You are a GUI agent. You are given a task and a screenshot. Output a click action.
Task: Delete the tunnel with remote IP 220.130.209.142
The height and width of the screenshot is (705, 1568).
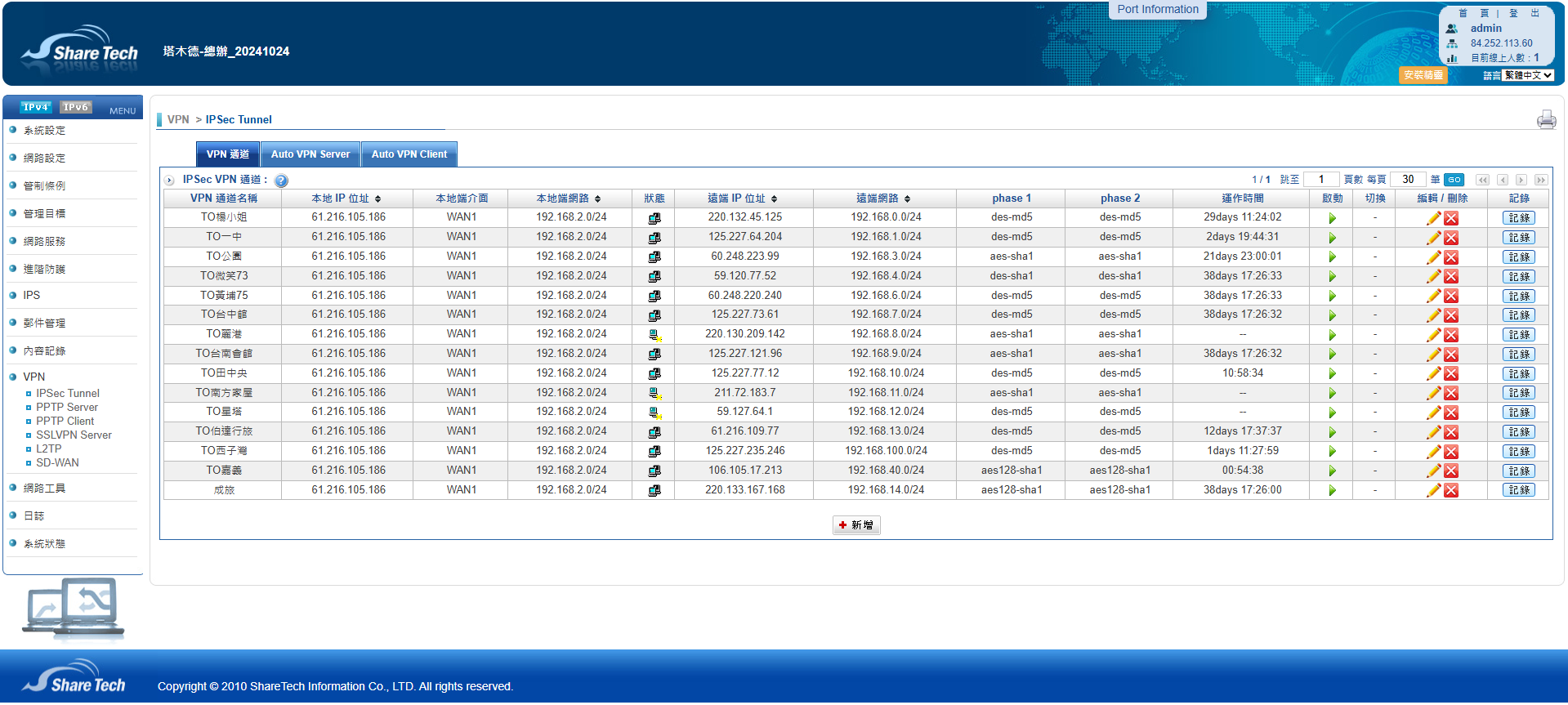coord(1451,335)
